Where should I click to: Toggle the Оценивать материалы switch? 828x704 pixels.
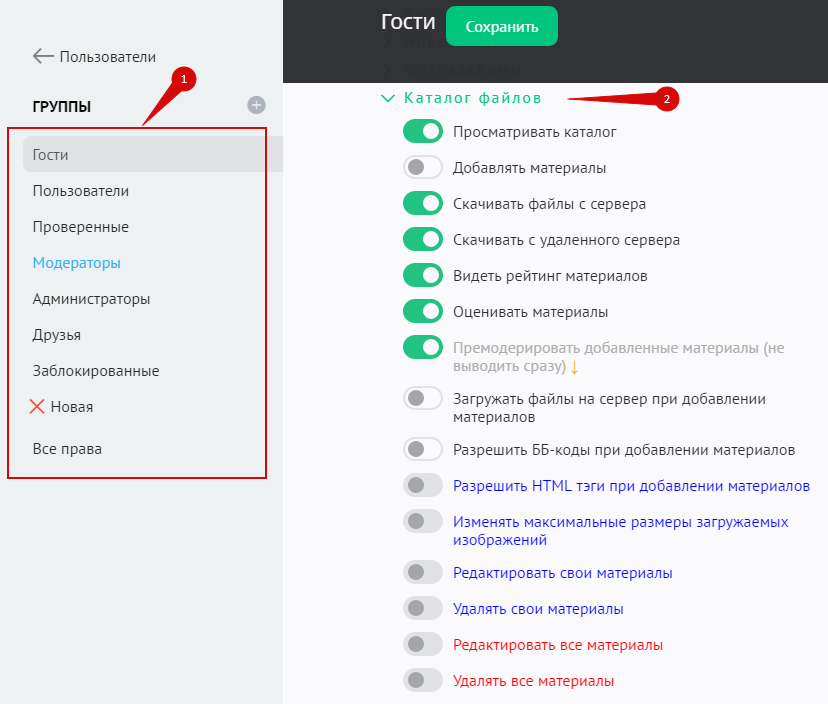(x=423, y=312)
